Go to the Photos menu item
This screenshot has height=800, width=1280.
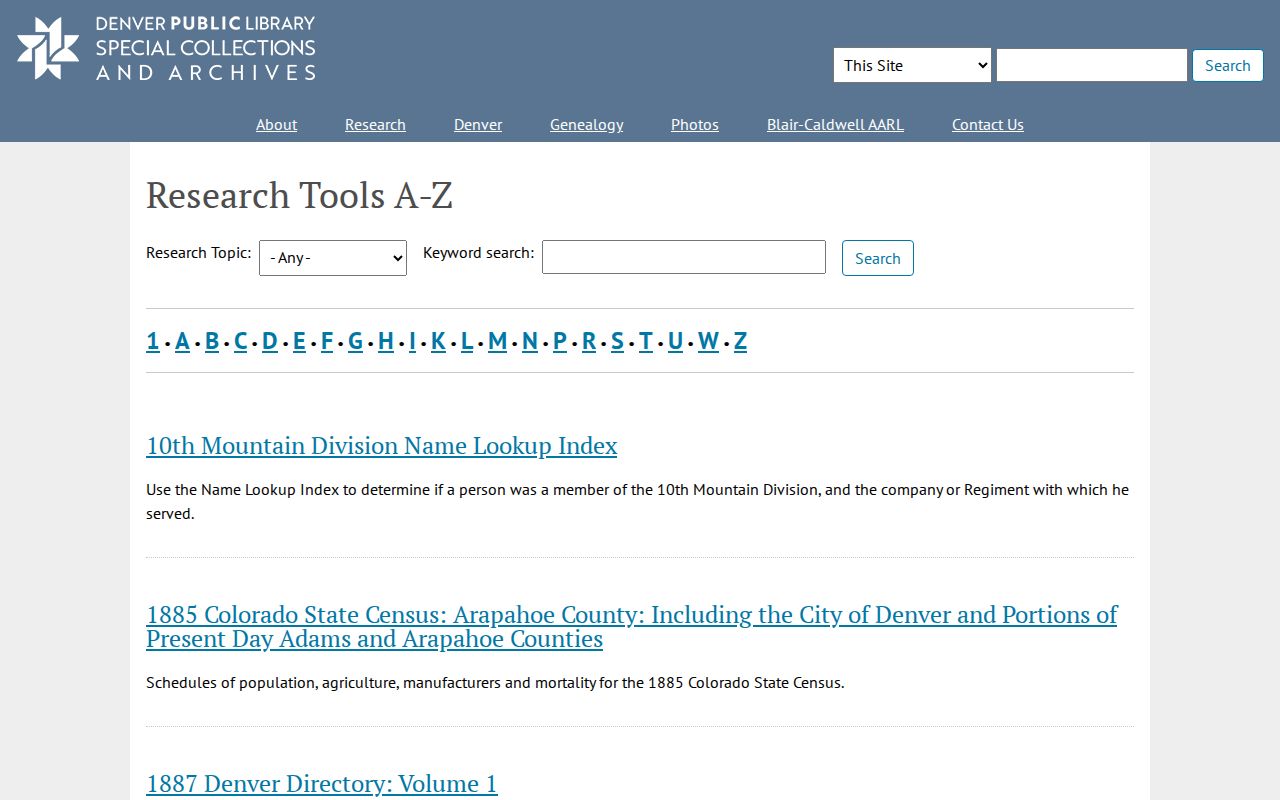(695, 124)
